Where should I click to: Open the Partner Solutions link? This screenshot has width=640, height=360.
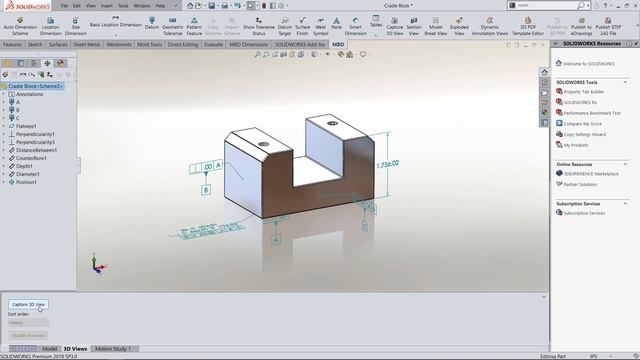pyautogui.click(x=580, y=184)
